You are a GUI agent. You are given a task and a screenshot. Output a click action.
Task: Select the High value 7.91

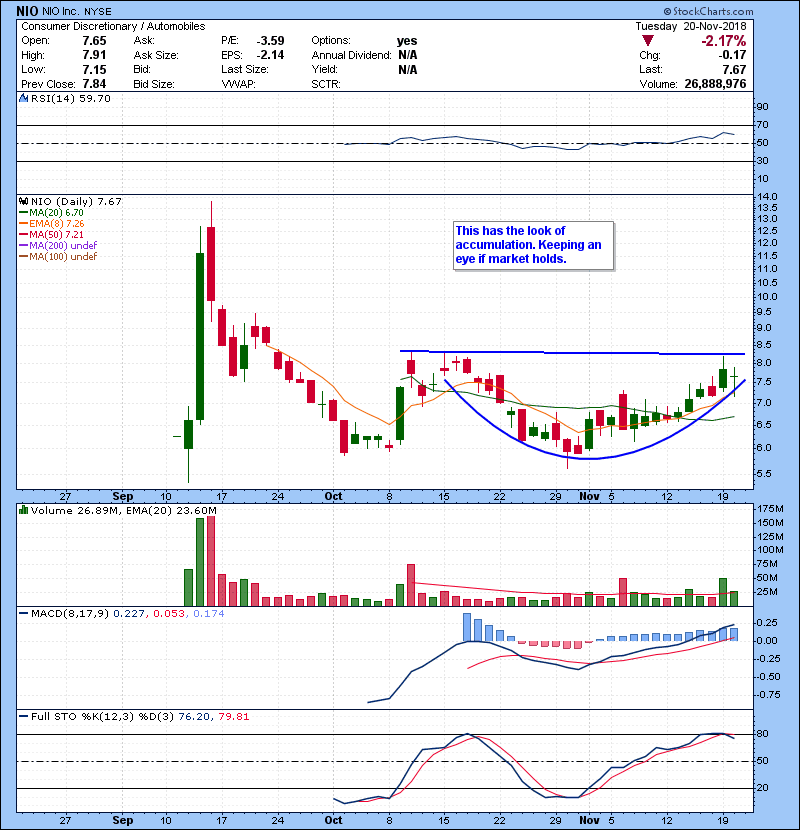click(x=94, y=55)
